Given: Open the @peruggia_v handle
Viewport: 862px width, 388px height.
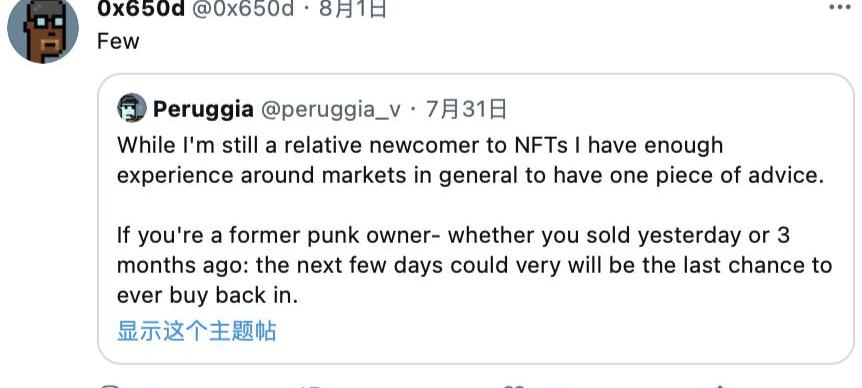Looking at the screenshot, I should click(330, 110).
